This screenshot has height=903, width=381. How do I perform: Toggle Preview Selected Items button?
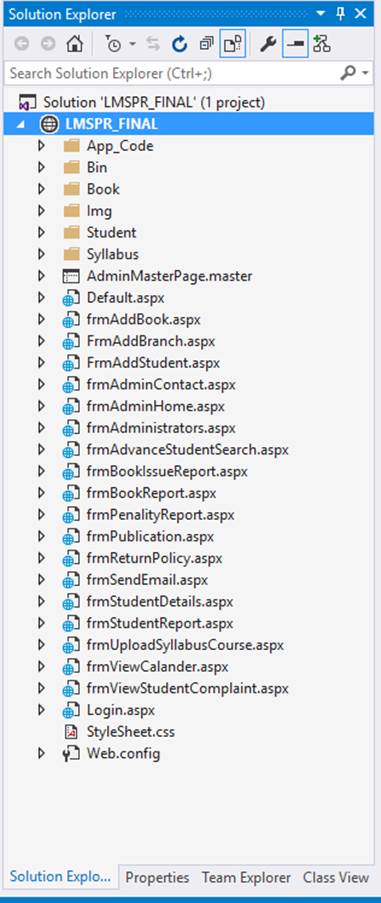[x=296, y=44]
